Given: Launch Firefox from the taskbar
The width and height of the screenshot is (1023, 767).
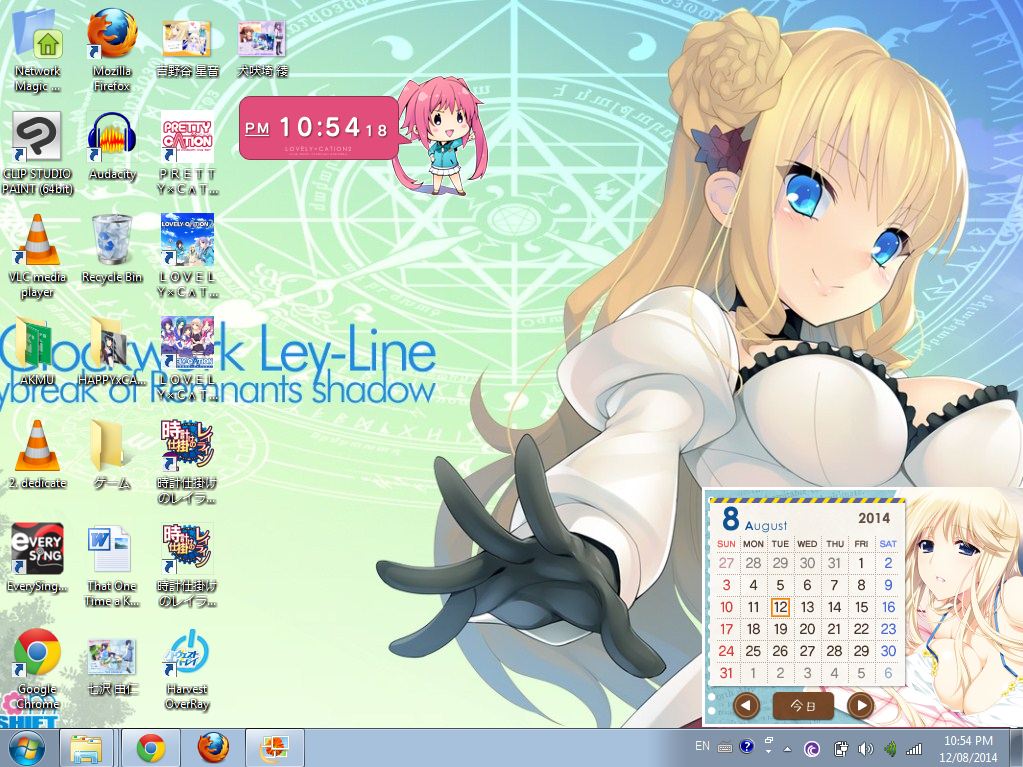Looking at the screenshot, I should tap(213, 748).
